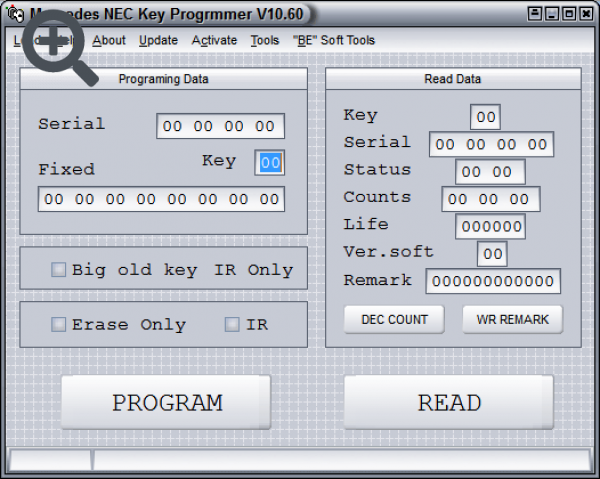Close the Key Programmer window
The image size is (600, 479).
point(586,13)
